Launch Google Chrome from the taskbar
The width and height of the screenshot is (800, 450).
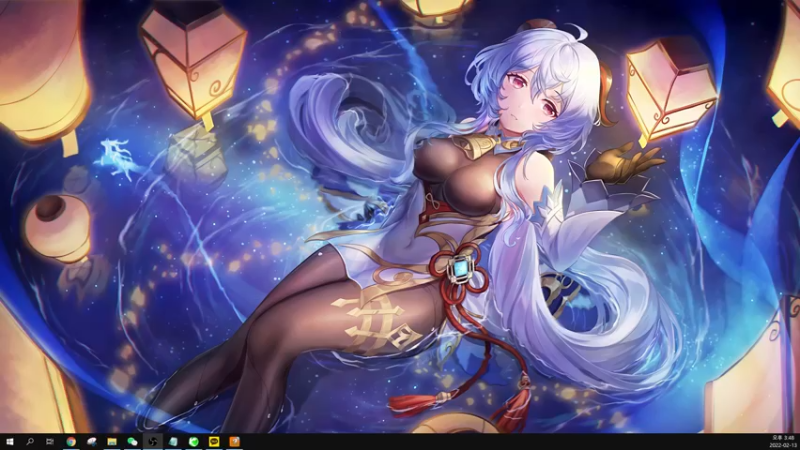point(71,442)
